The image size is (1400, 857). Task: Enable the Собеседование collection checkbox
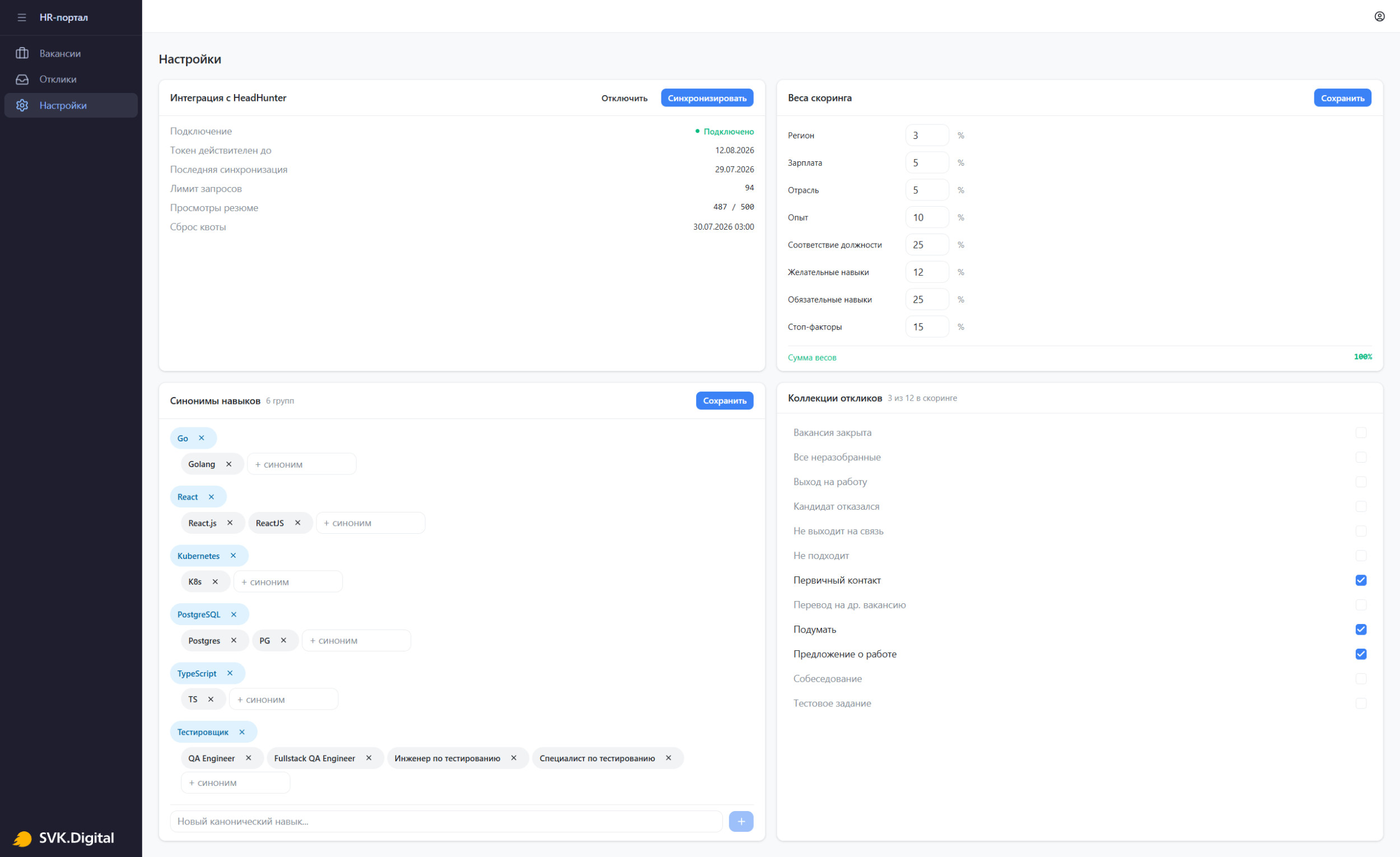[1361, 678]
